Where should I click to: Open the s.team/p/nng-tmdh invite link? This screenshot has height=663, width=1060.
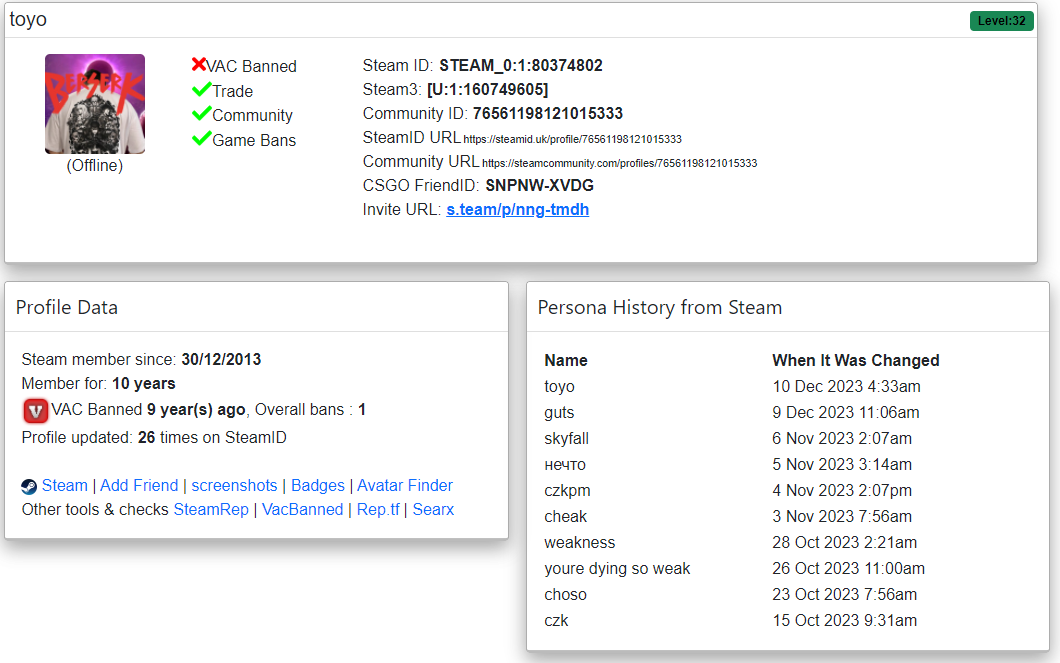point(517,210)
